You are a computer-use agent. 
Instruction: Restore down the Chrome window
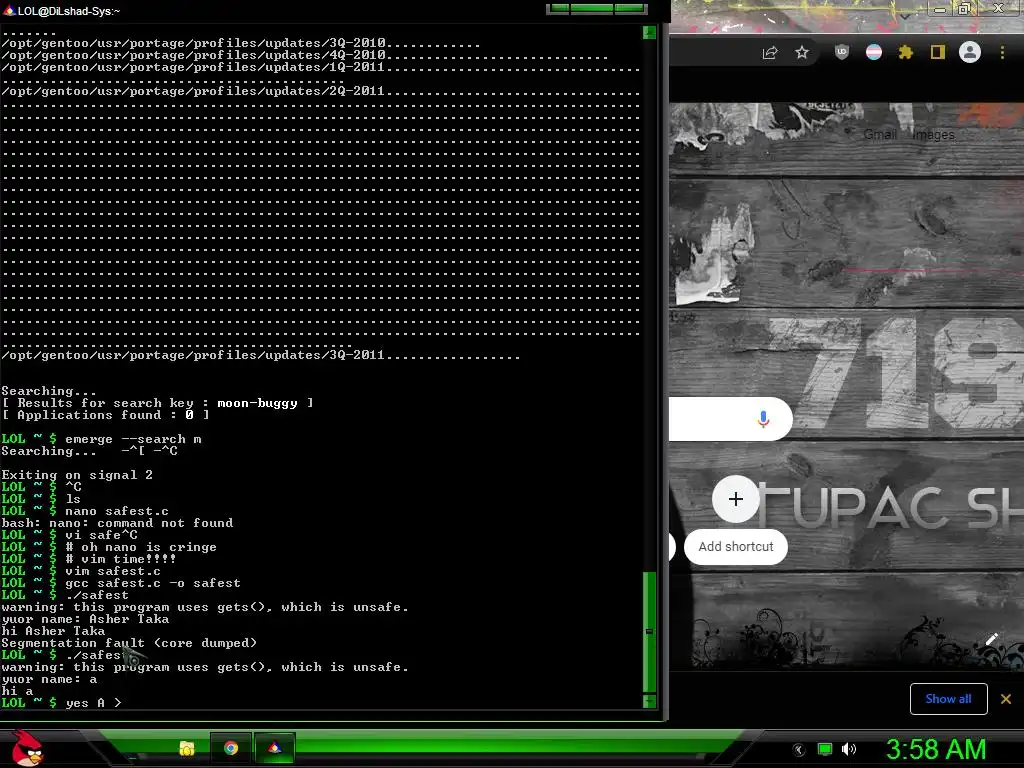[964, 8]
